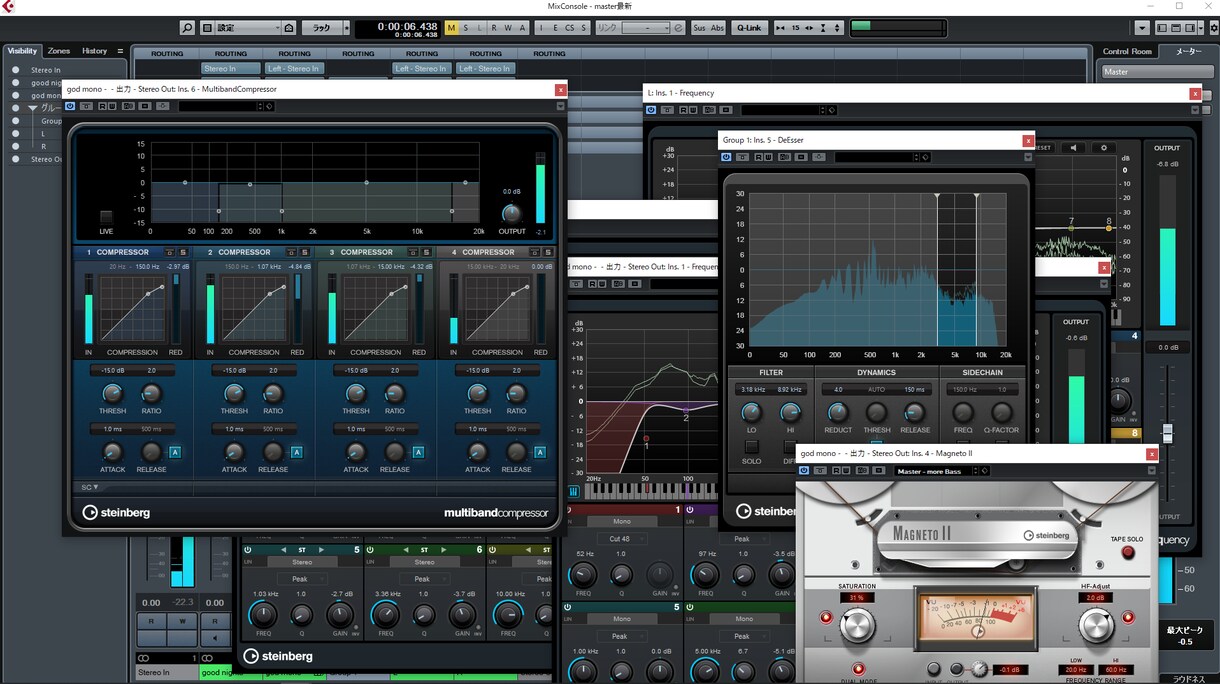Open the History tab
The image size is (1220, 684).
coord(95,51)
